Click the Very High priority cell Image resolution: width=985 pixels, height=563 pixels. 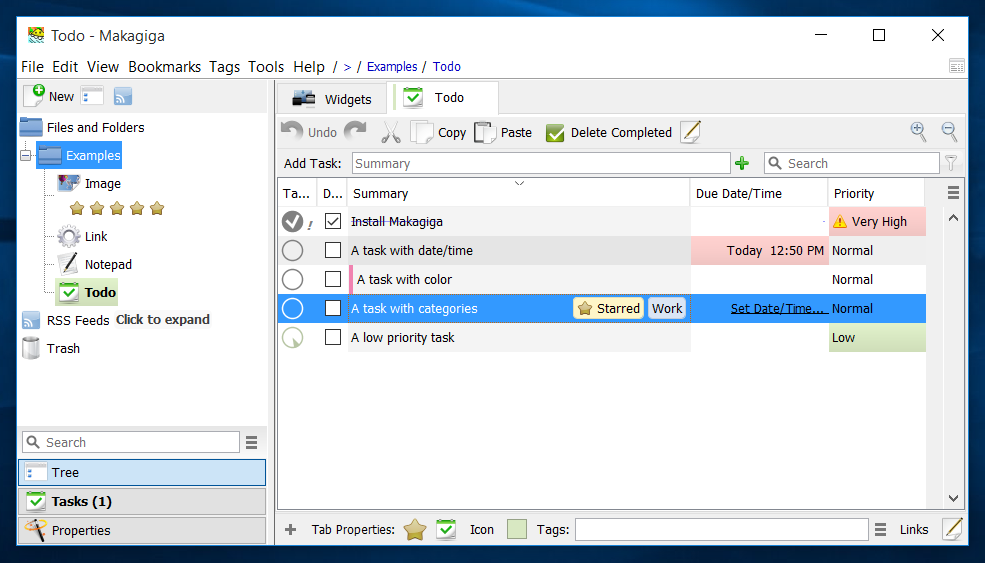coord(877,221)
